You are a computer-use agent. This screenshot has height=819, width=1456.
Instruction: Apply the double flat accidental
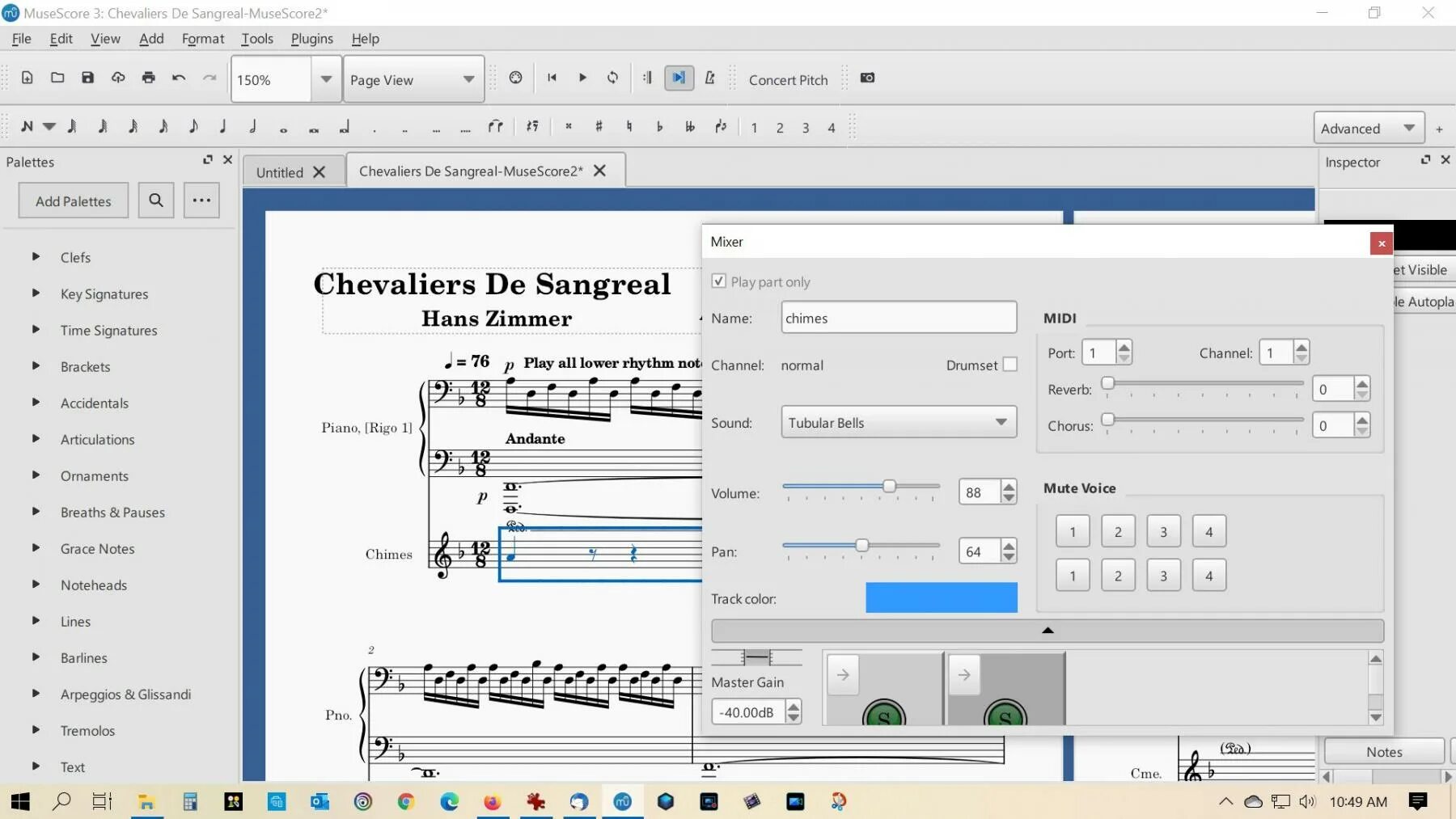(690, 127)
